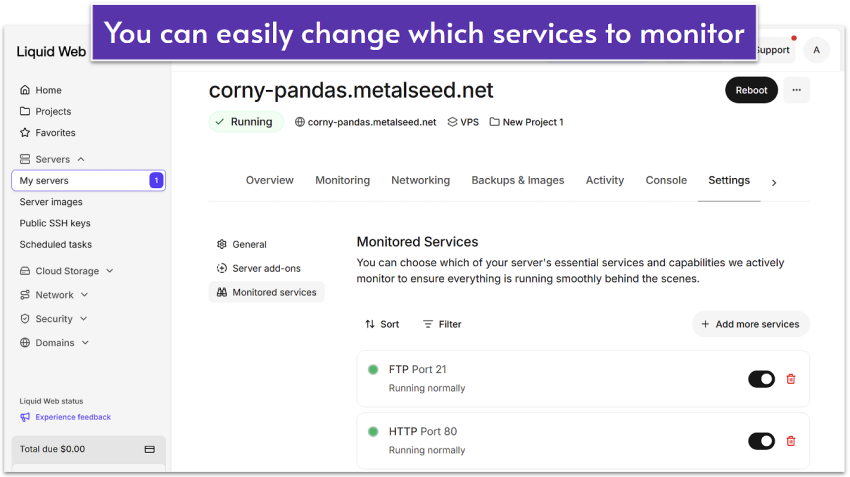850x477 pixels.
Task: Click the Total due card icon
Action: [150, 449]
